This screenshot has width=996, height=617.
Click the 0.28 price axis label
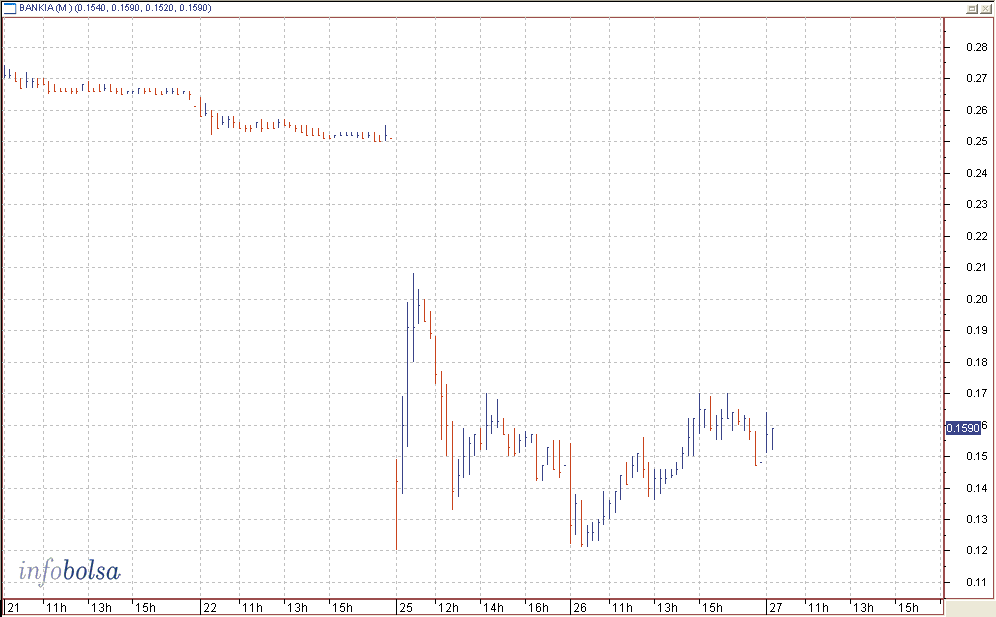pos(976,47)
